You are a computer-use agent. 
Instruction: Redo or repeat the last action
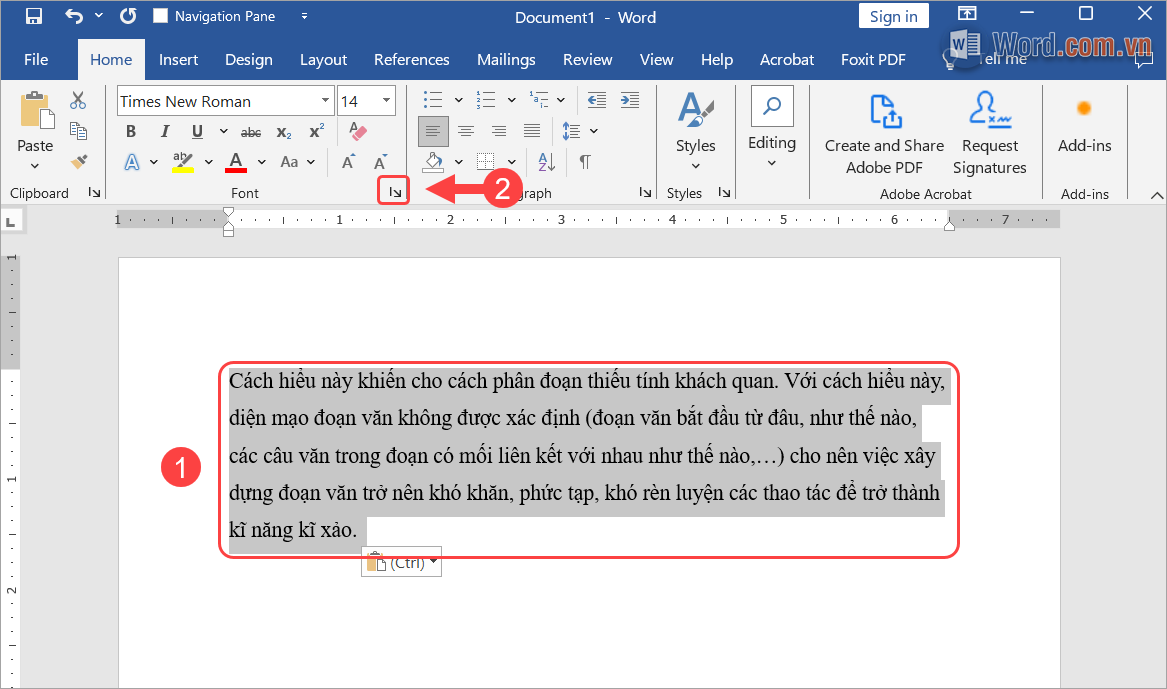(x=128, y=16)
